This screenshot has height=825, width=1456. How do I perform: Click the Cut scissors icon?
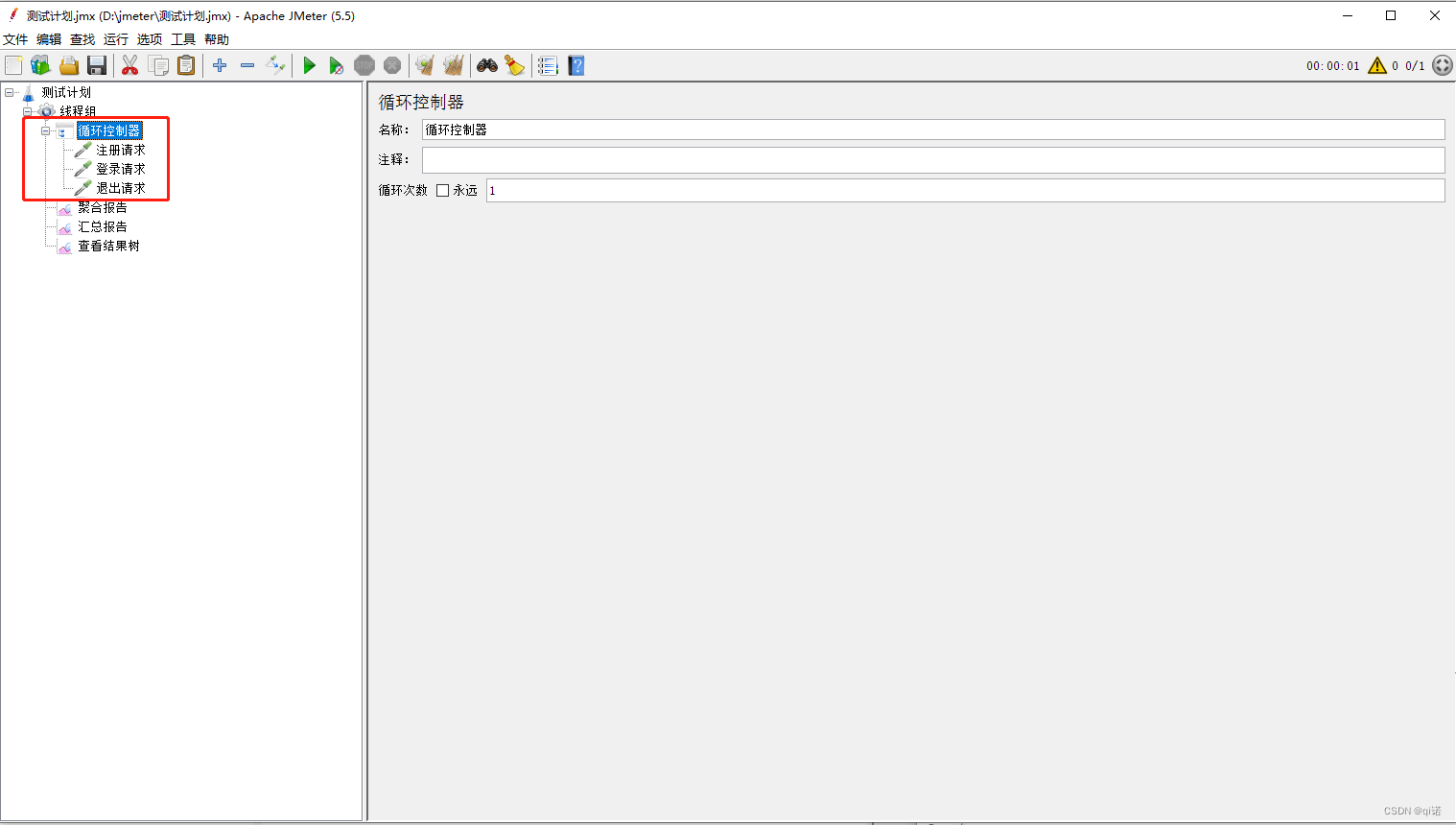[130, 65]
